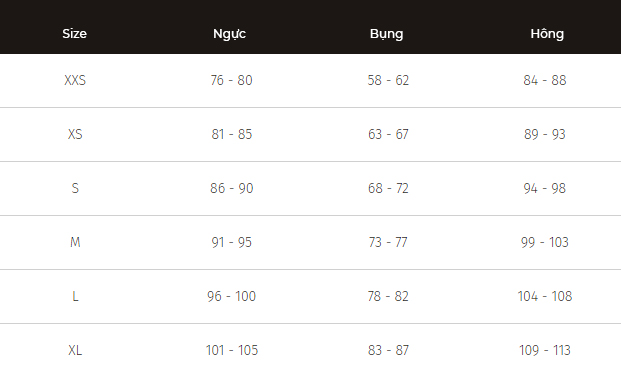Click chest value 86 - 90

231,188
